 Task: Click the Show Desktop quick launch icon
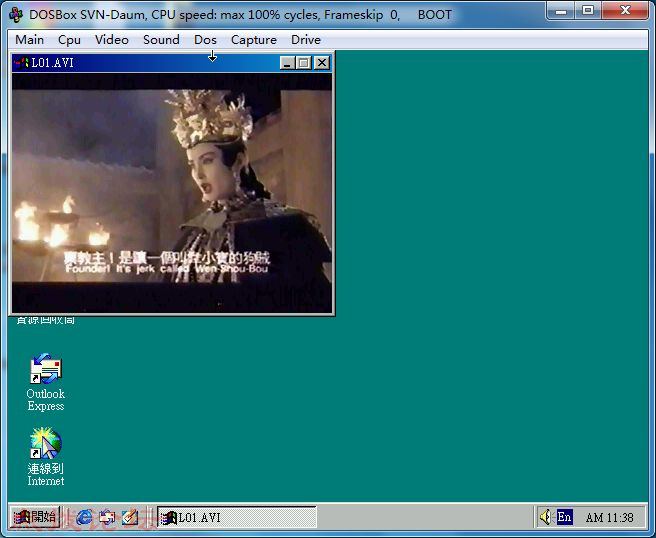point(130,518)
